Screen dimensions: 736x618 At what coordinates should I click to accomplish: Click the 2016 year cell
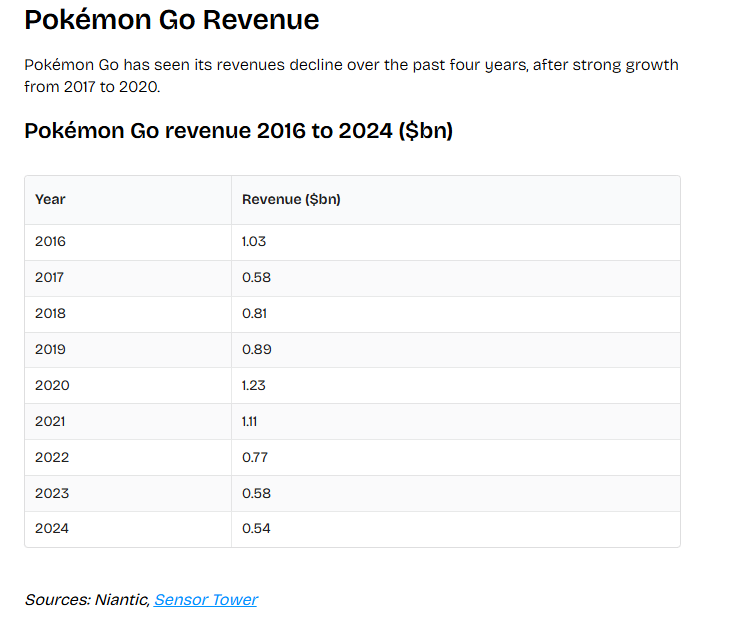coord(50,241)
